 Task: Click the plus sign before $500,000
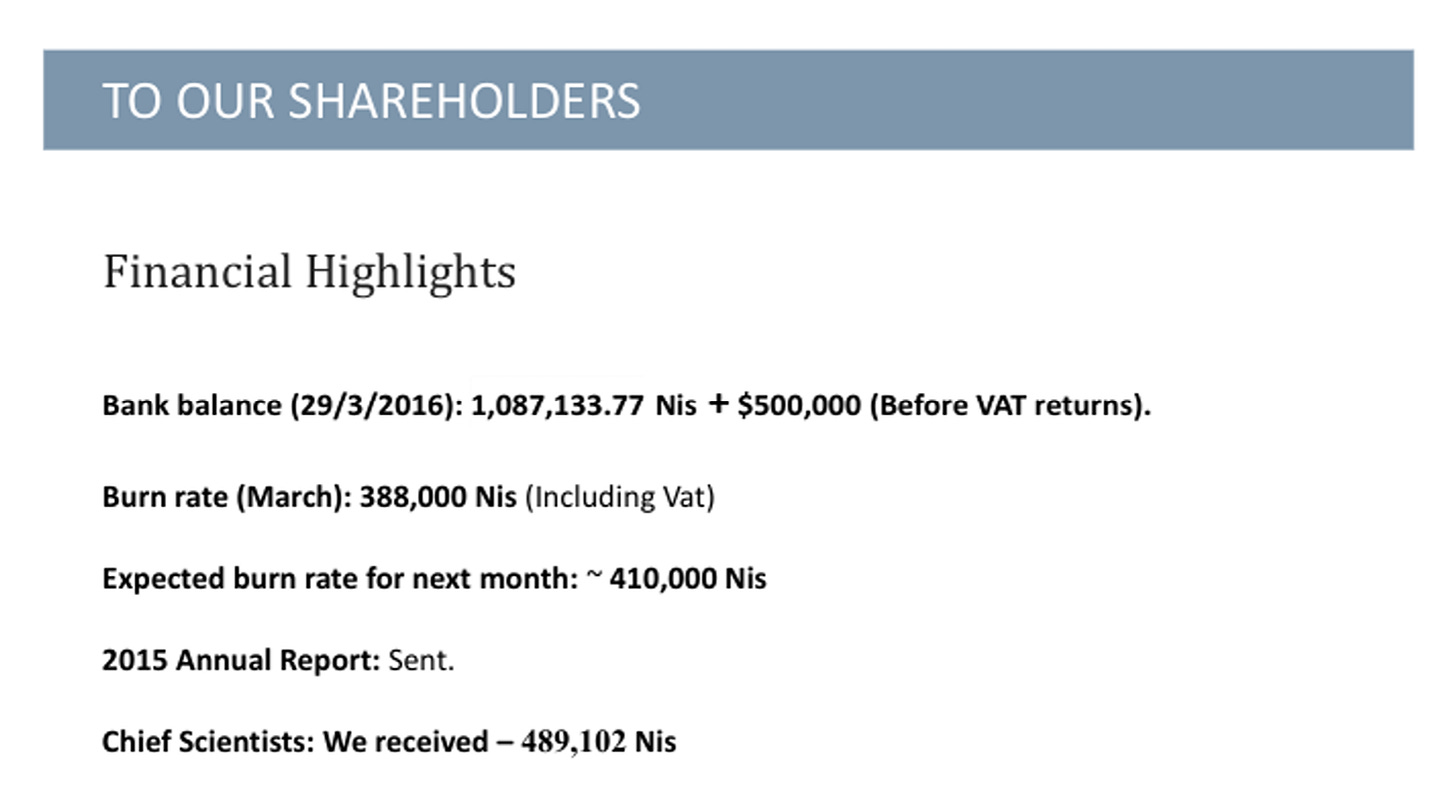718,405
